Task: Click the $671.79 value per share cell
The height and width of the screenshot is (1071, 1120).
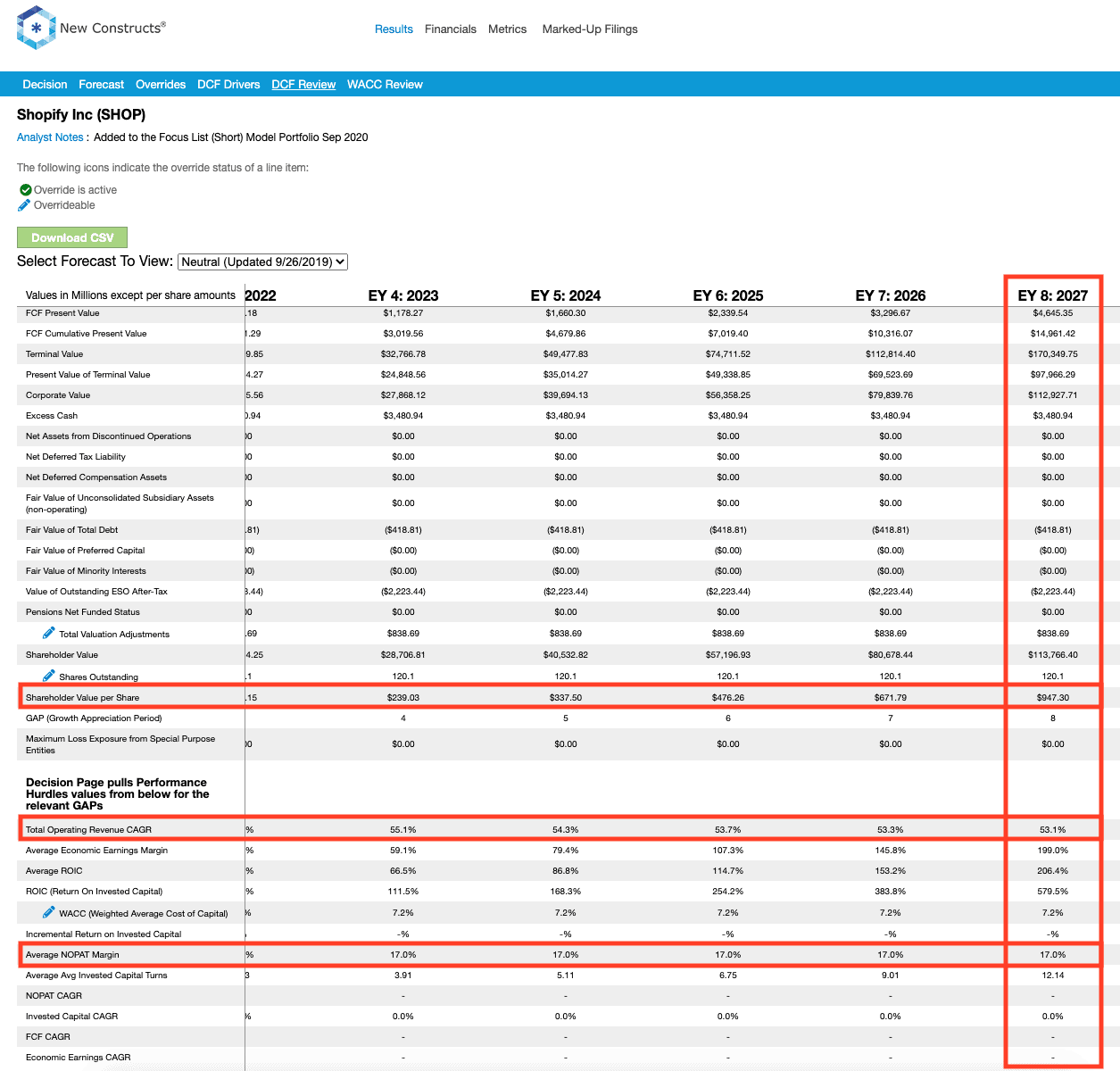Action: pos(891,698)
